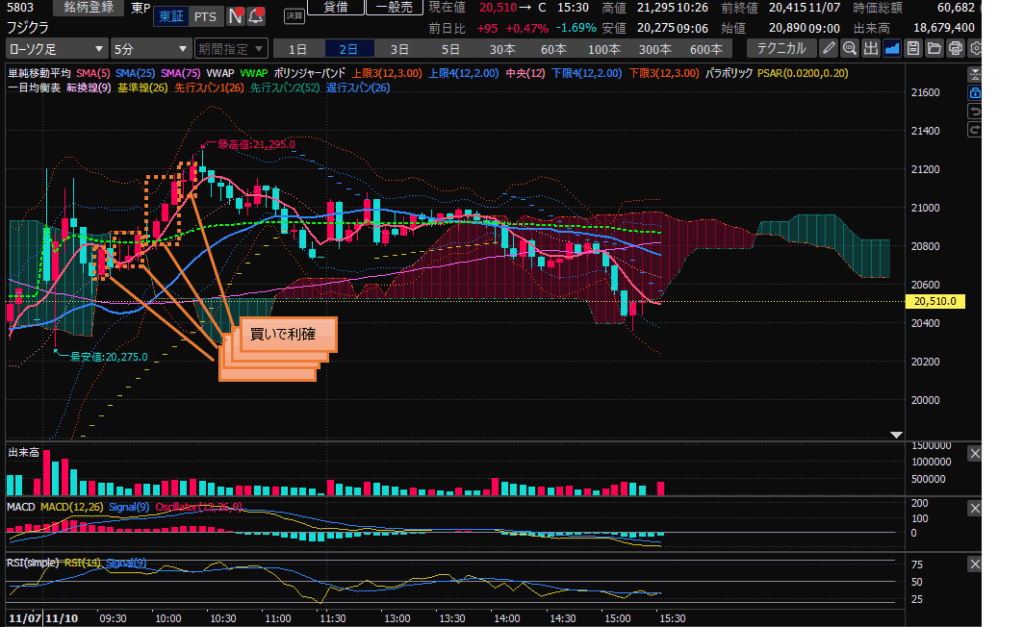
Task: Toggle the highlighted area chart icon
Action: (x=892, y=48)
